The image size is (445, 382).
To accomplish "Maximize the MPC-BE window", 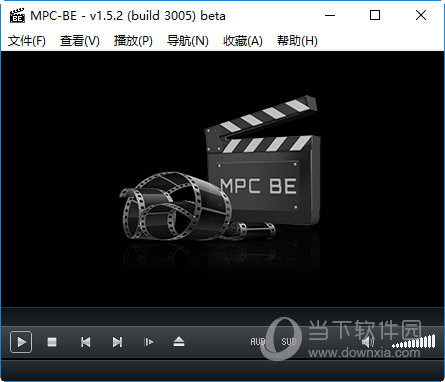I will [x=375, y=15].
